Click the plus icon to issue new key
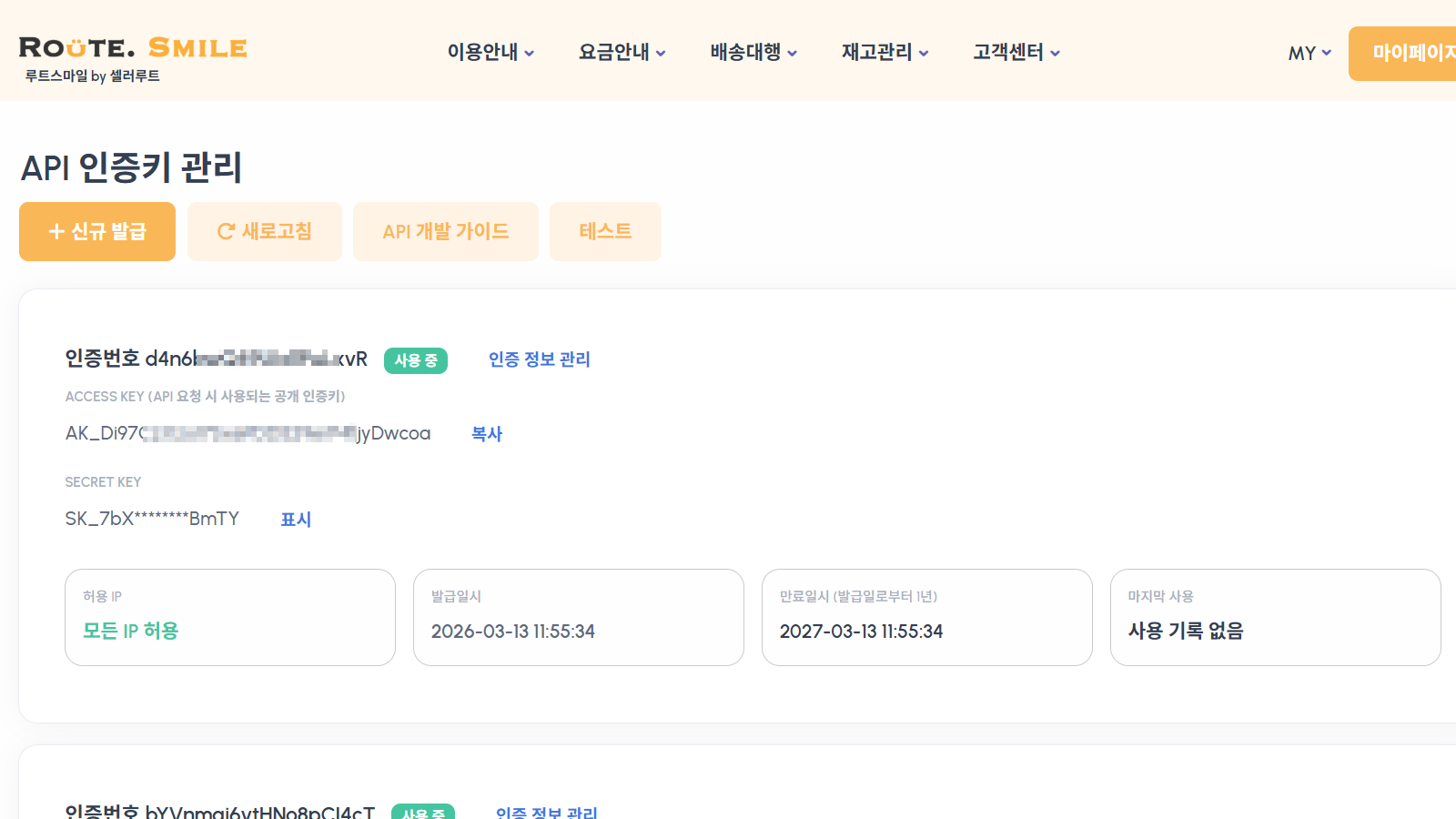The image size is (1456, 819). point(56,231)
